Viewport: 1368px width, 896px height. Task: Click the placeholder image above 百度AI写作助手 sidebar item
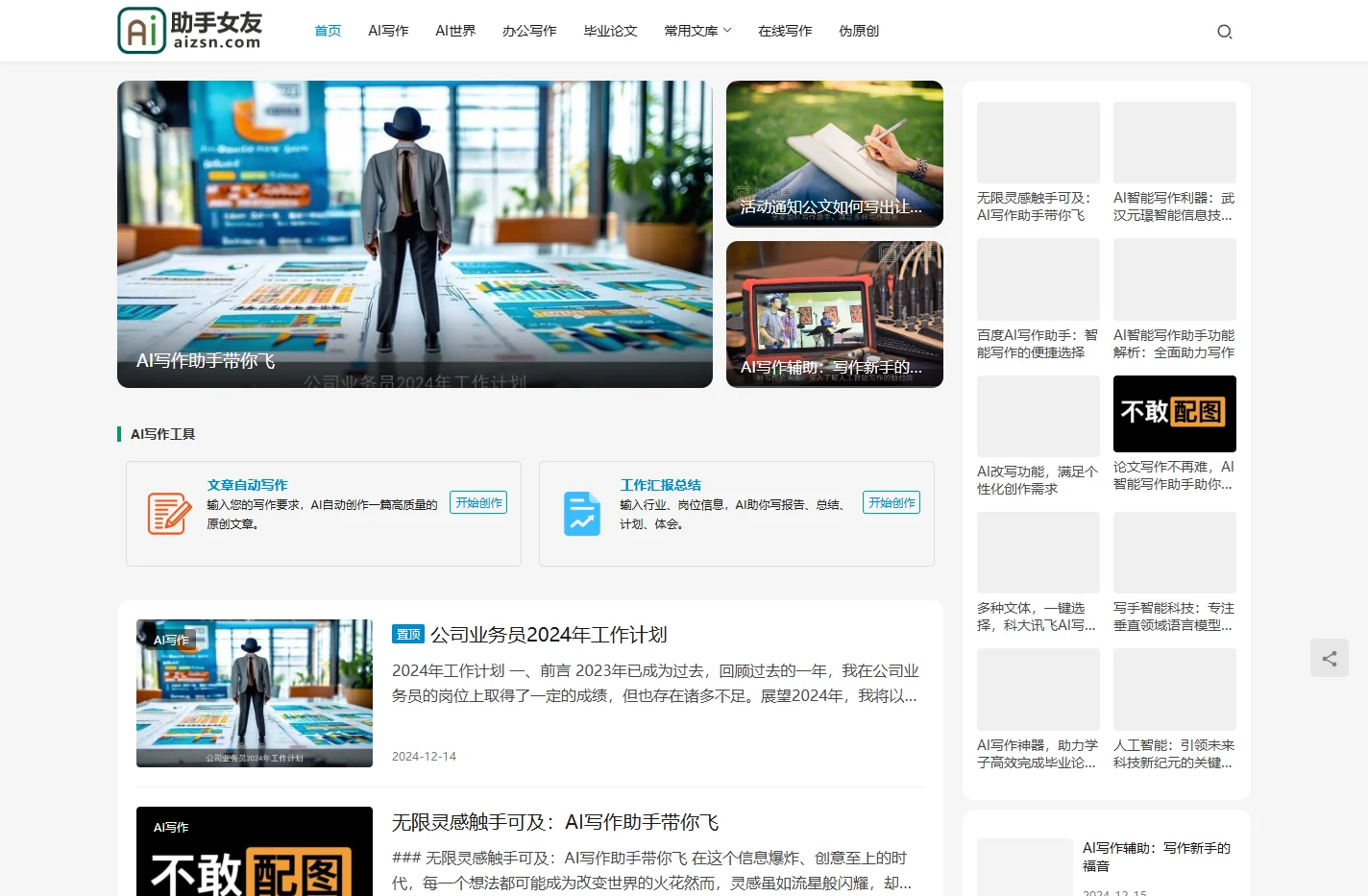(1038, 279)
